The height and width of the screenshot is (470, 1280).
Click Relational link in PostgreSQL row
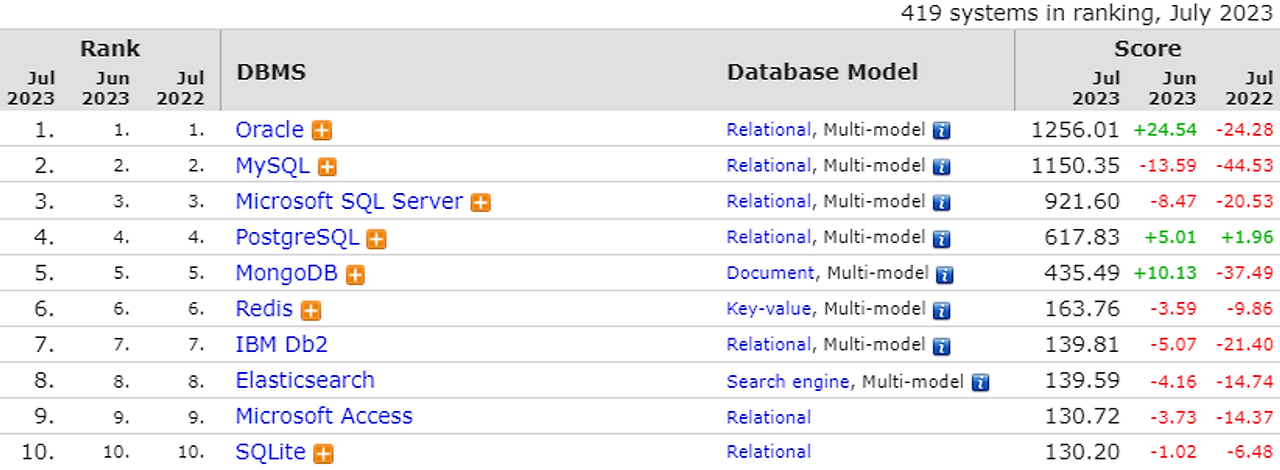click(769, 238)
